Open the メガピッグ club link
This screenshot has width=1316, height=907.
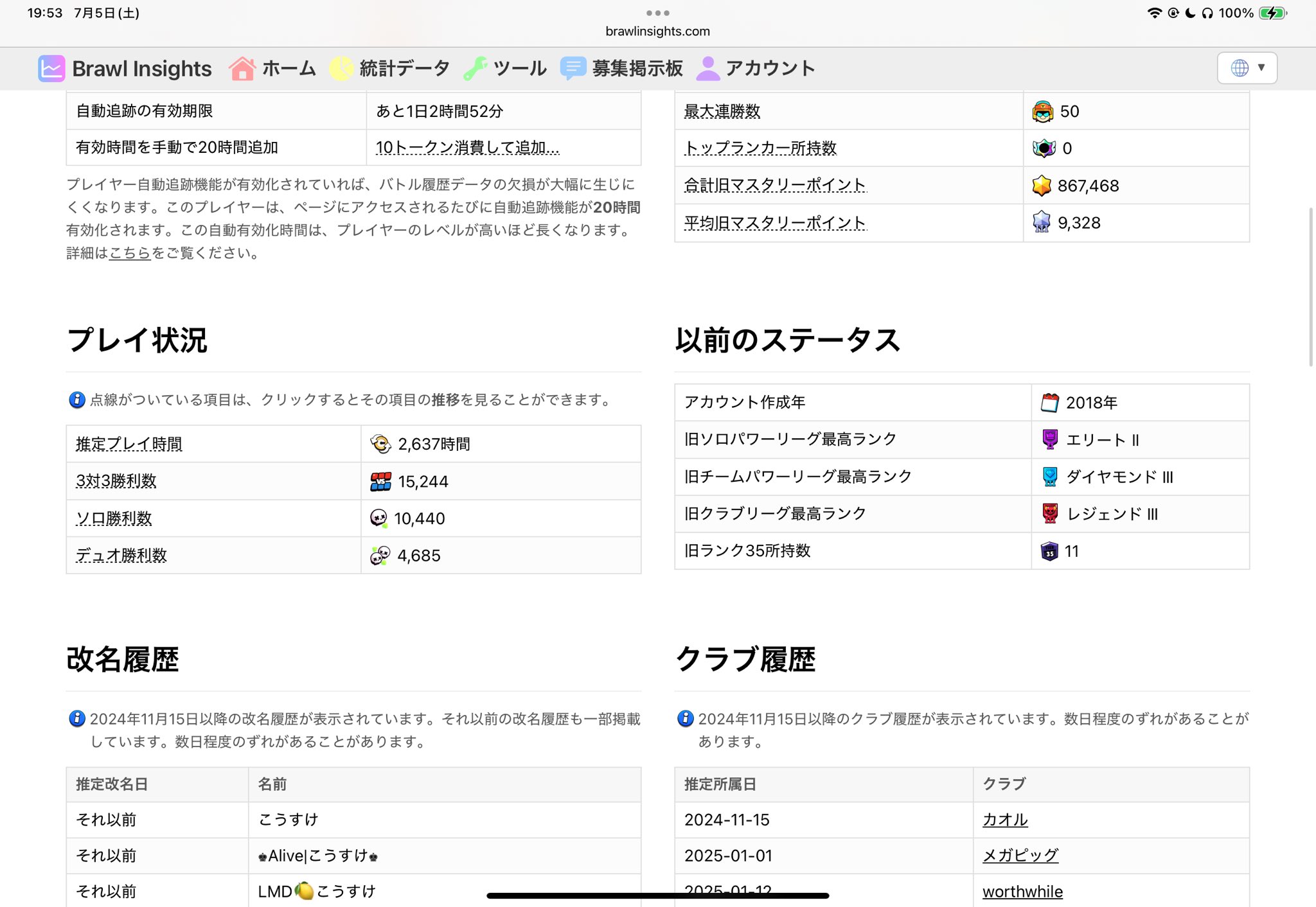click(1020, 856)
